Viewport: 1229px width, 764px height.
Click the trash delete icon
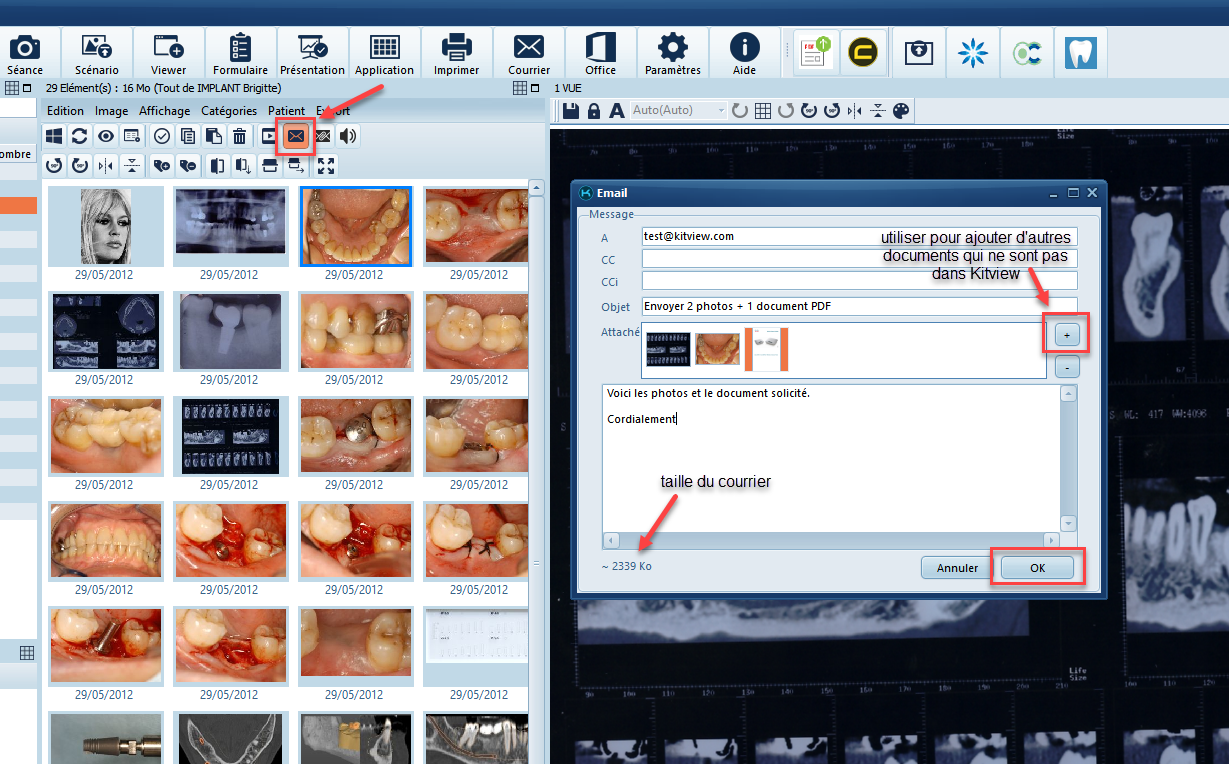click(x=240, y=136)
